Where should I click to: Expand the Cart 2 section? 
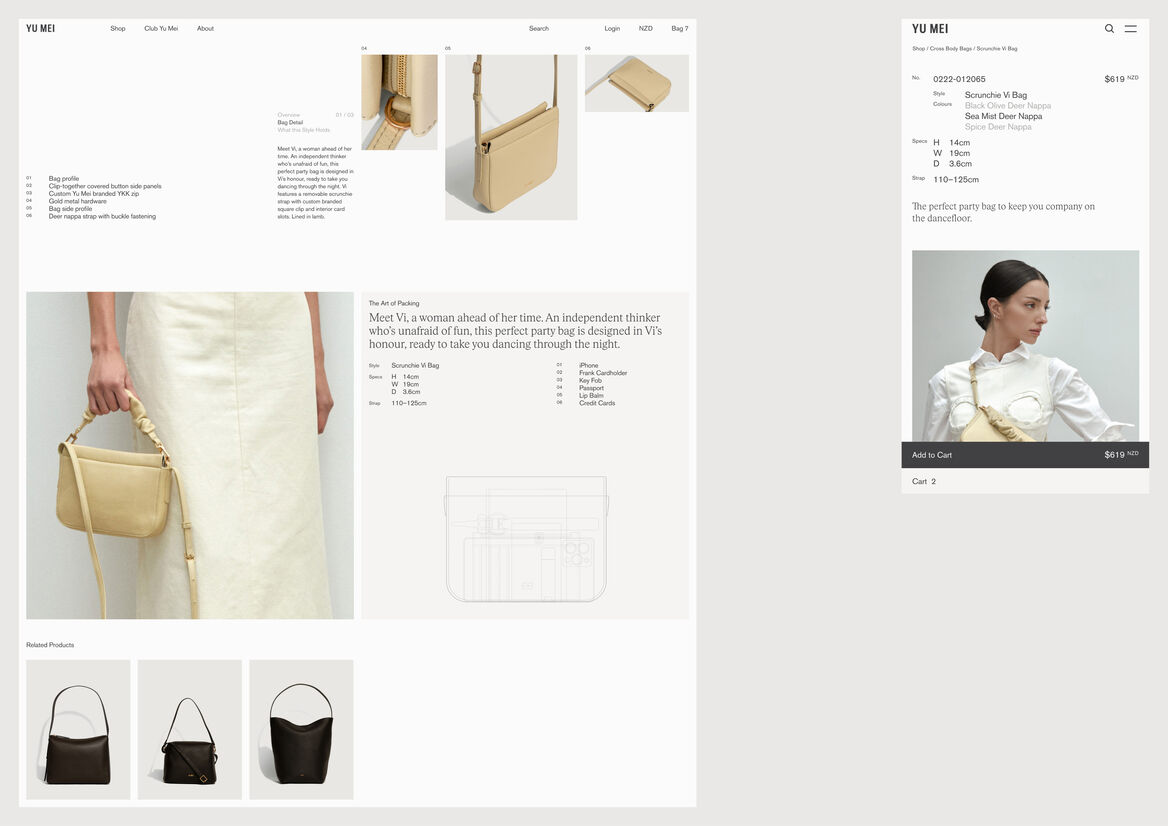coord(924,482)
